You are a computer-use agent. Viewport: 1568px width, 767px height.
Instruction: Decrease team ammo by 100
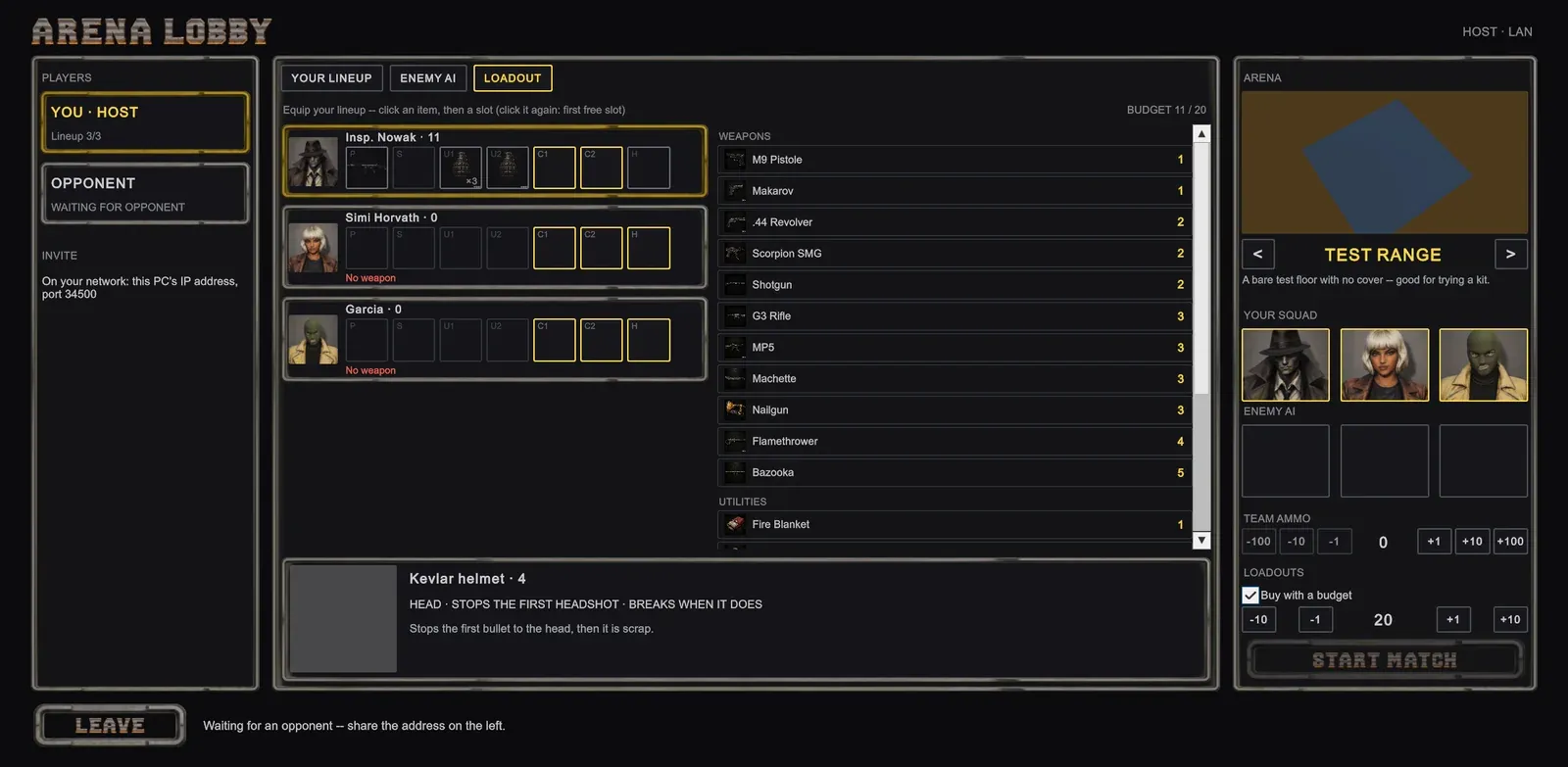[1258, 541]
